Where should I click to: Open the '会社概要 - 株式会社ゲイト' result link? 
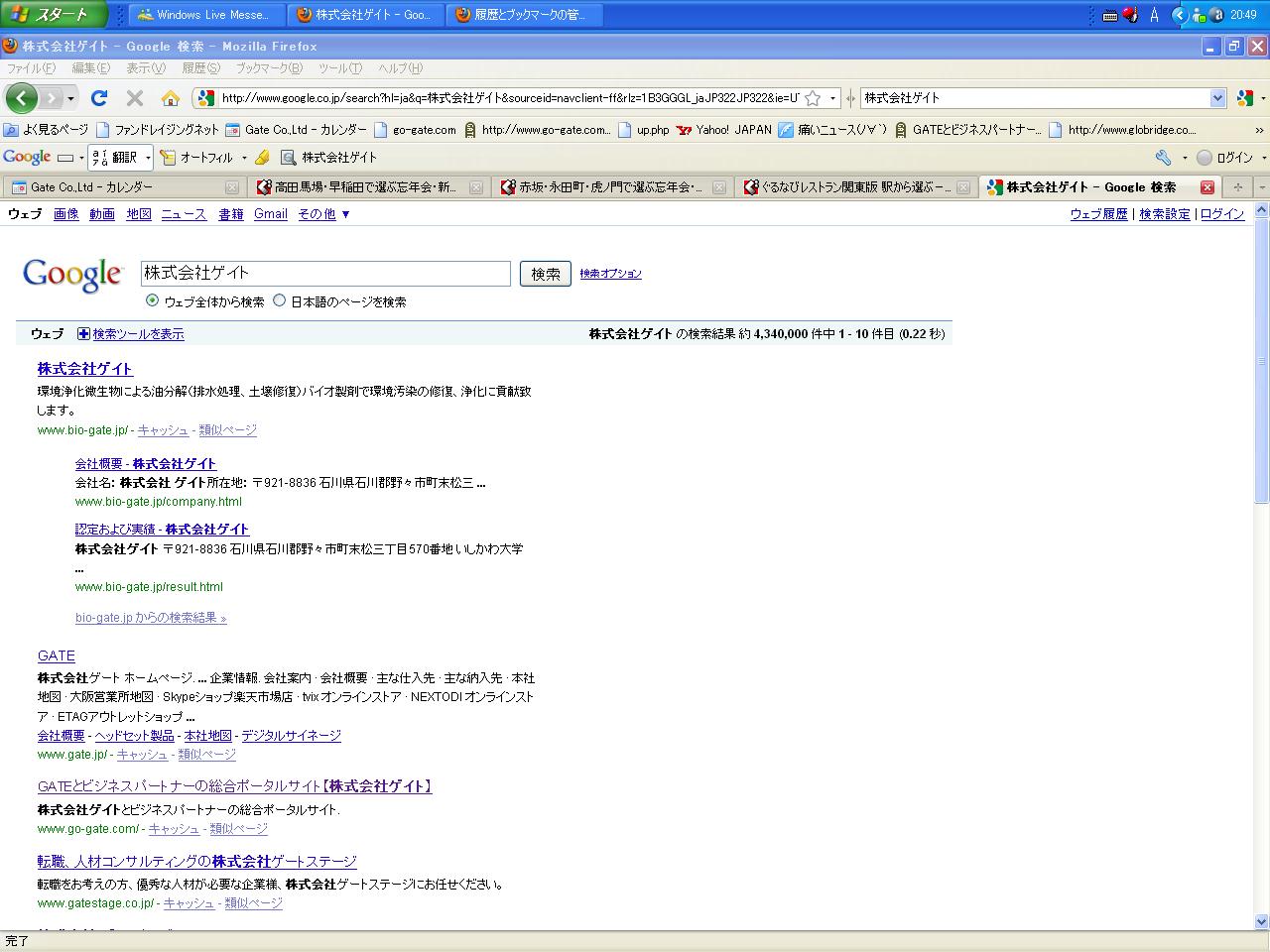146,464
